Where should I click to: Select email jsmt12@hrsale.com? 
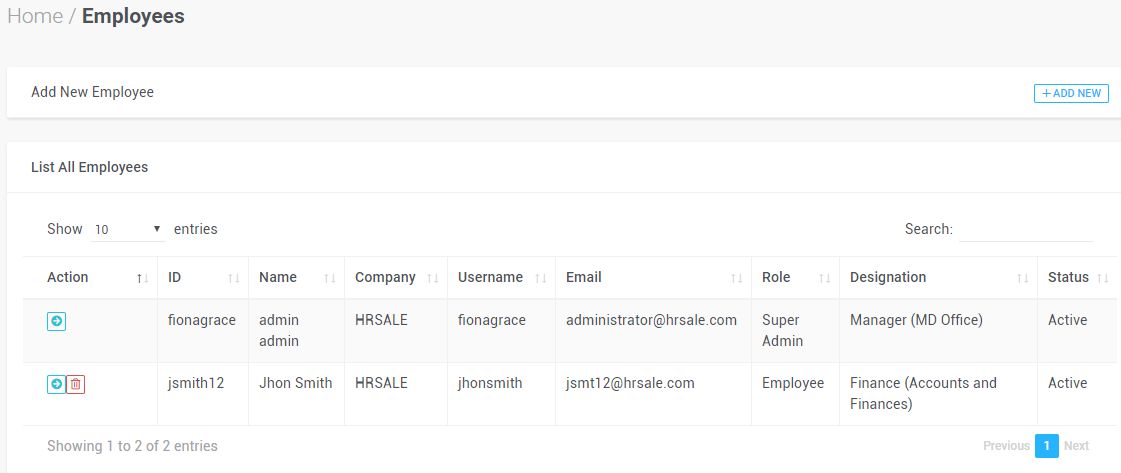(630, 383)
